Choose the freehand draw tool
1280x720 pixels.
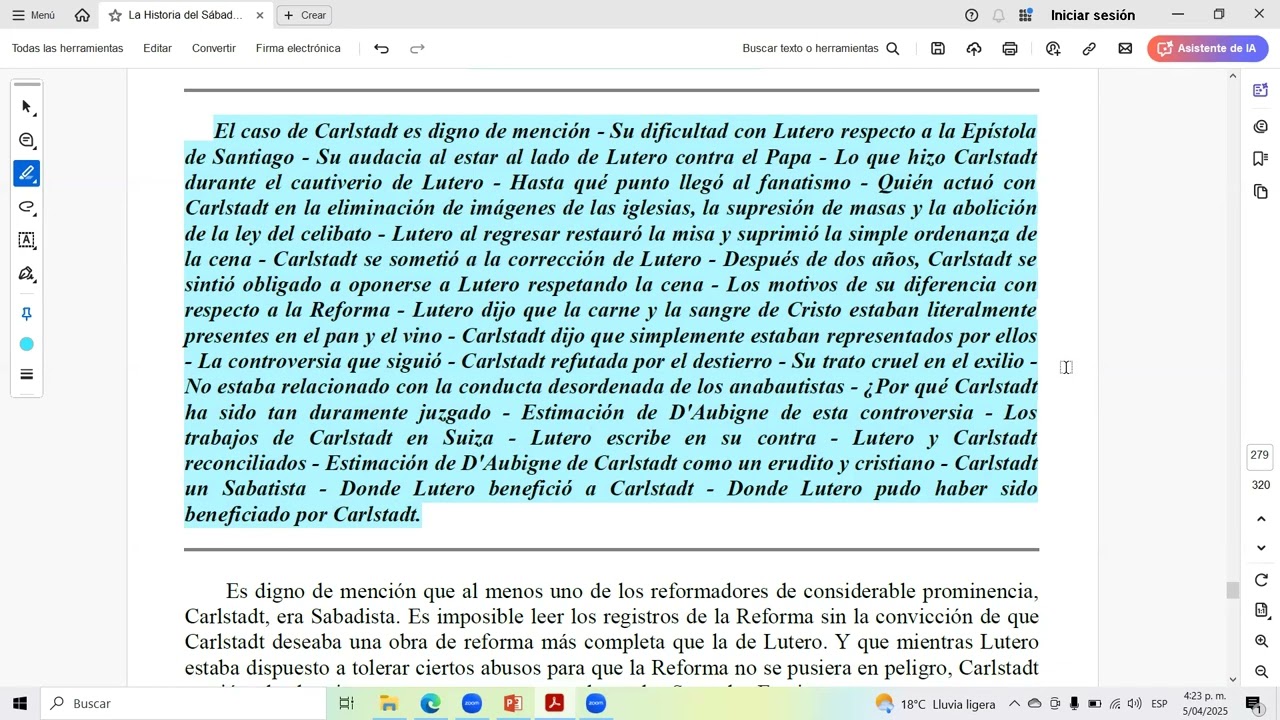click(27, 207)
